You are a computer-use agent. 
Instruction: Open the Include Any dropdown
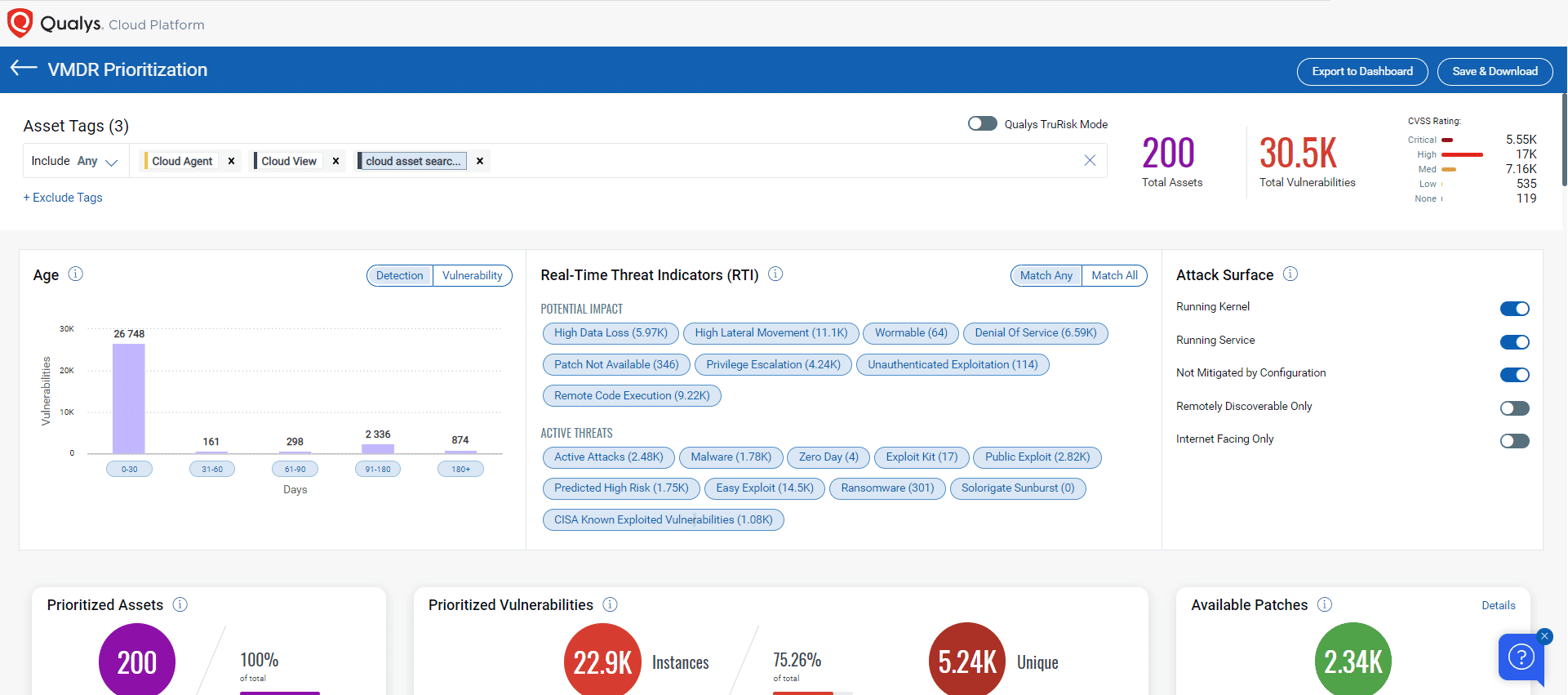pos(76,161)
